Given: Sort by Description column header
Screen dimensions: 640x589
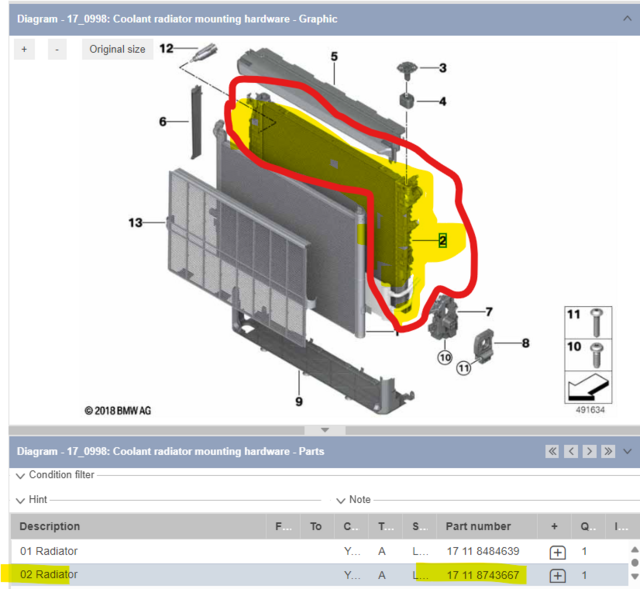Looking at the screenshot, I should (x=50, y=526).
